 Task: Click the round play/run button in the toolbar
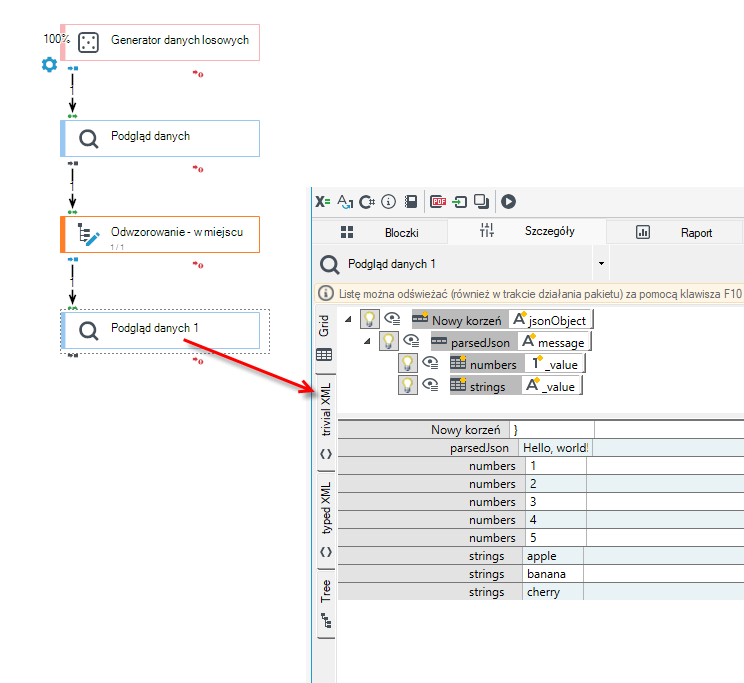508,202
